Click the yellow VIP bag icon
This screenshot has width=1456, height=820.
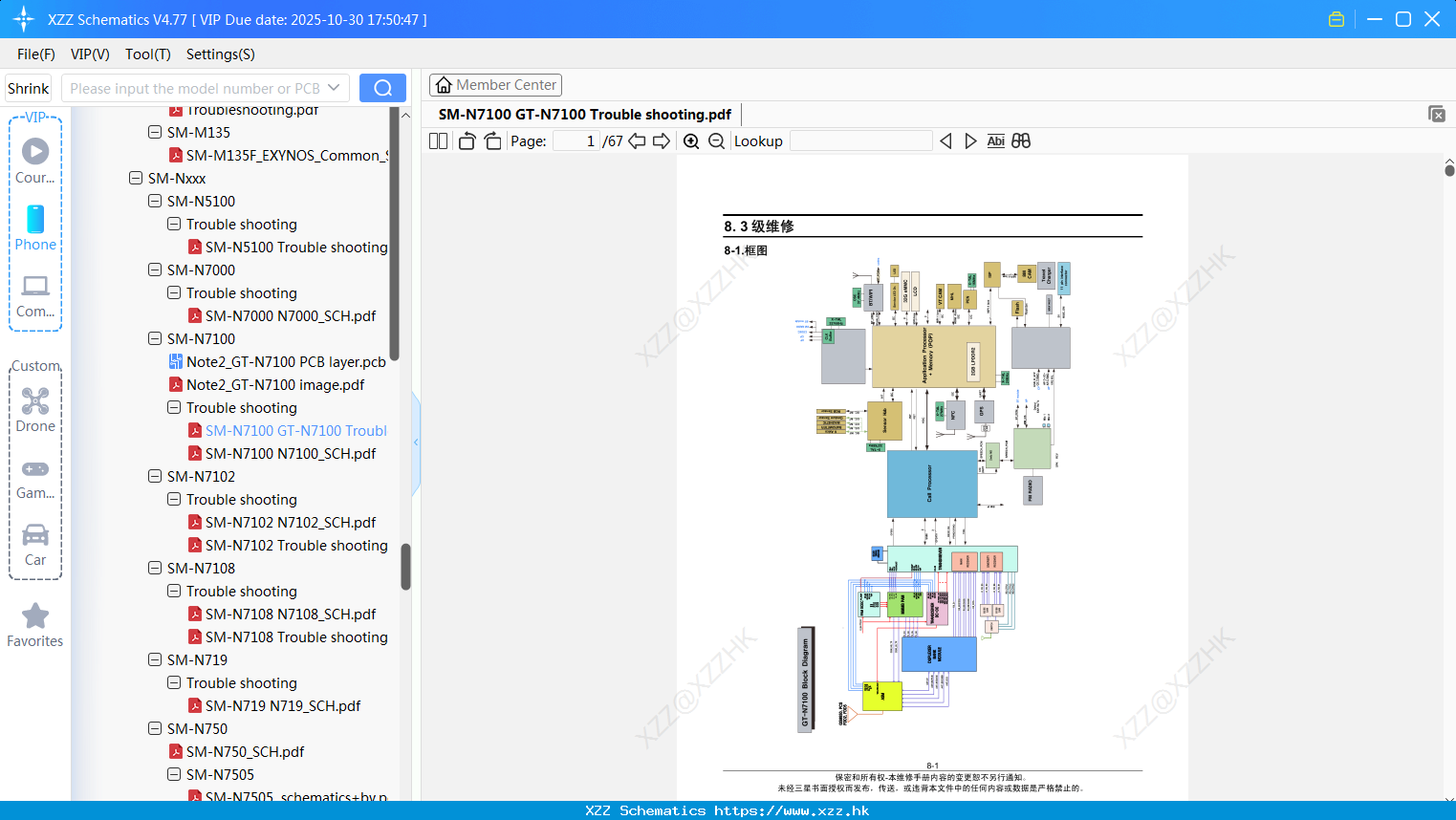(x=1336, y=19)
